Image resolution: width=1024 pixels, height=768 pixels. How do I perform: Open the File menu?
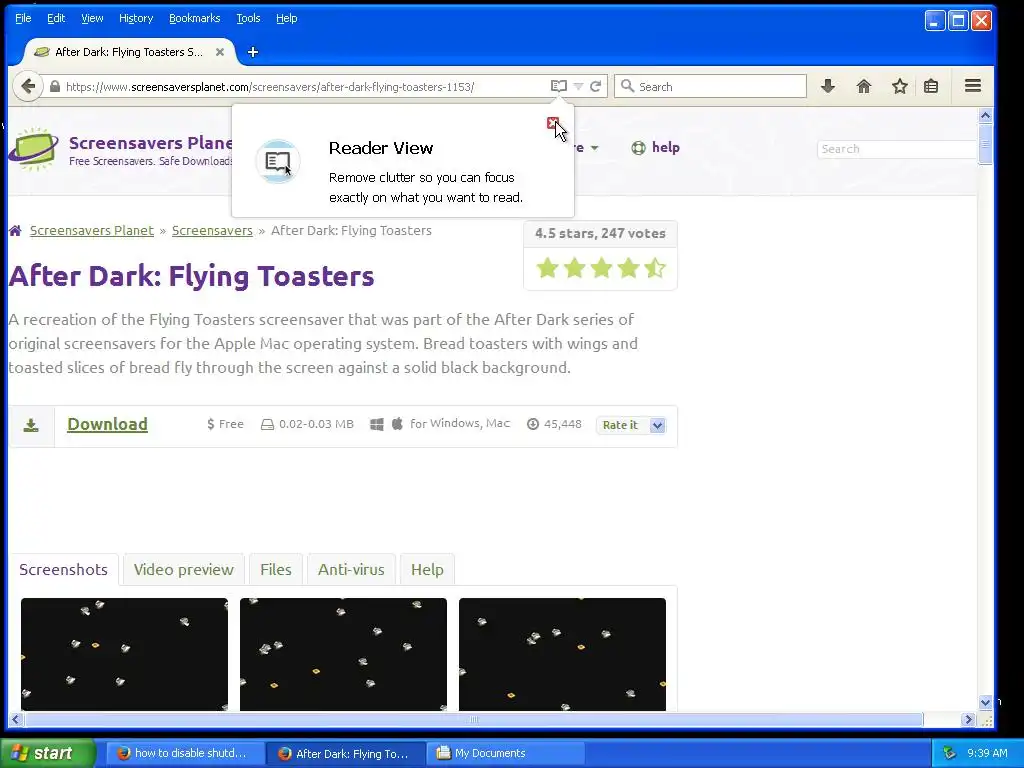point(23,18)
